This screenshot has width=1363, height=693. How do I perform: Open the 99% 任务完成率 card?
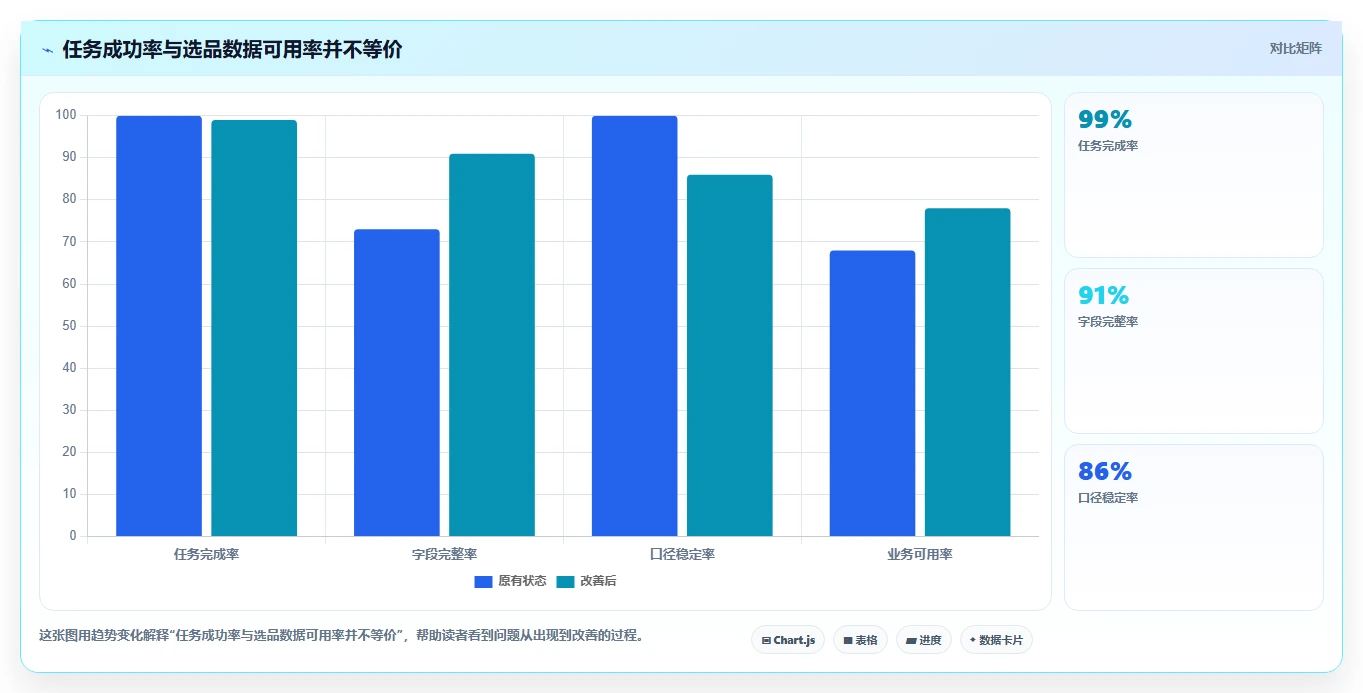click(x=1194, y=175)
